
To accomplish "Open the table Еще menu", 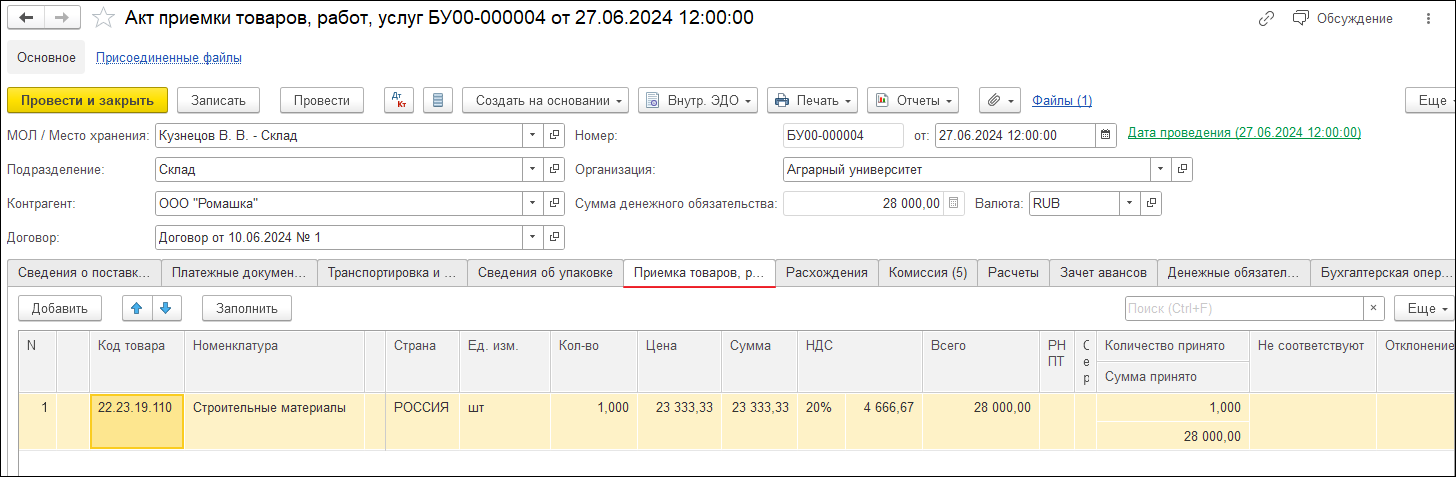I will [x=1425, y=308].
